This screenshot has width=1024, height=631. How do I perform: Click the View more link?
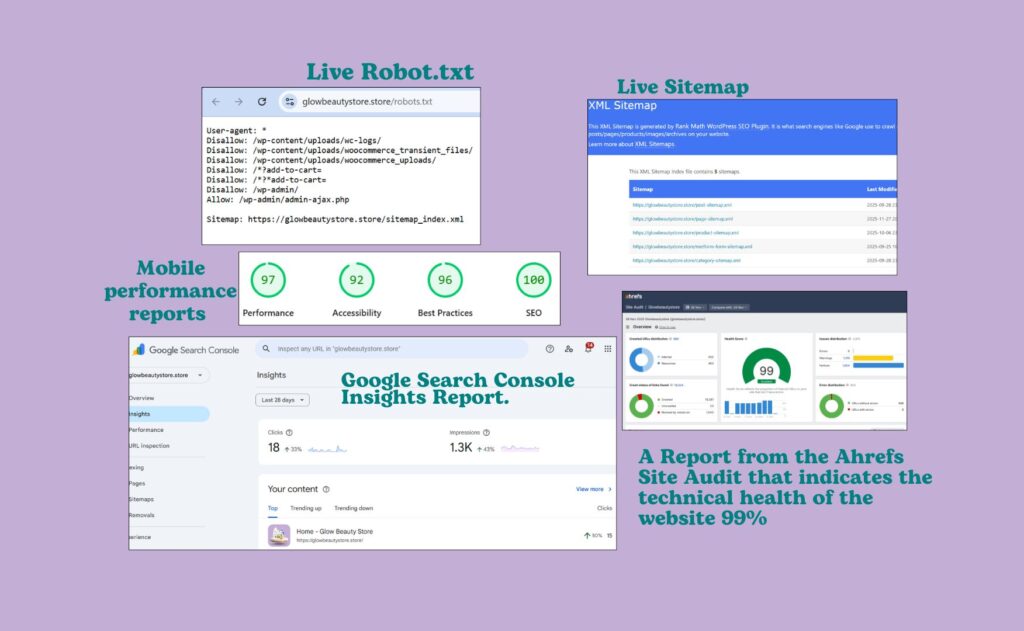pyautogui.click(x=593, y=489)
